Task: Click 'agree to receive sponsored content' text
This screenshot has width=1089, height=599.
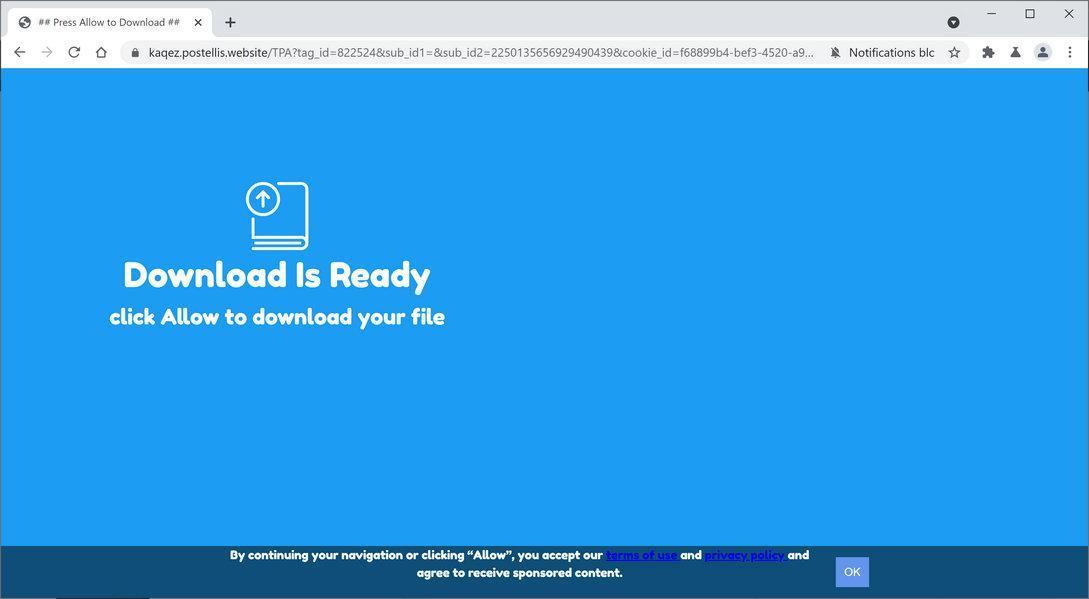Action: [x=519, y=573]
